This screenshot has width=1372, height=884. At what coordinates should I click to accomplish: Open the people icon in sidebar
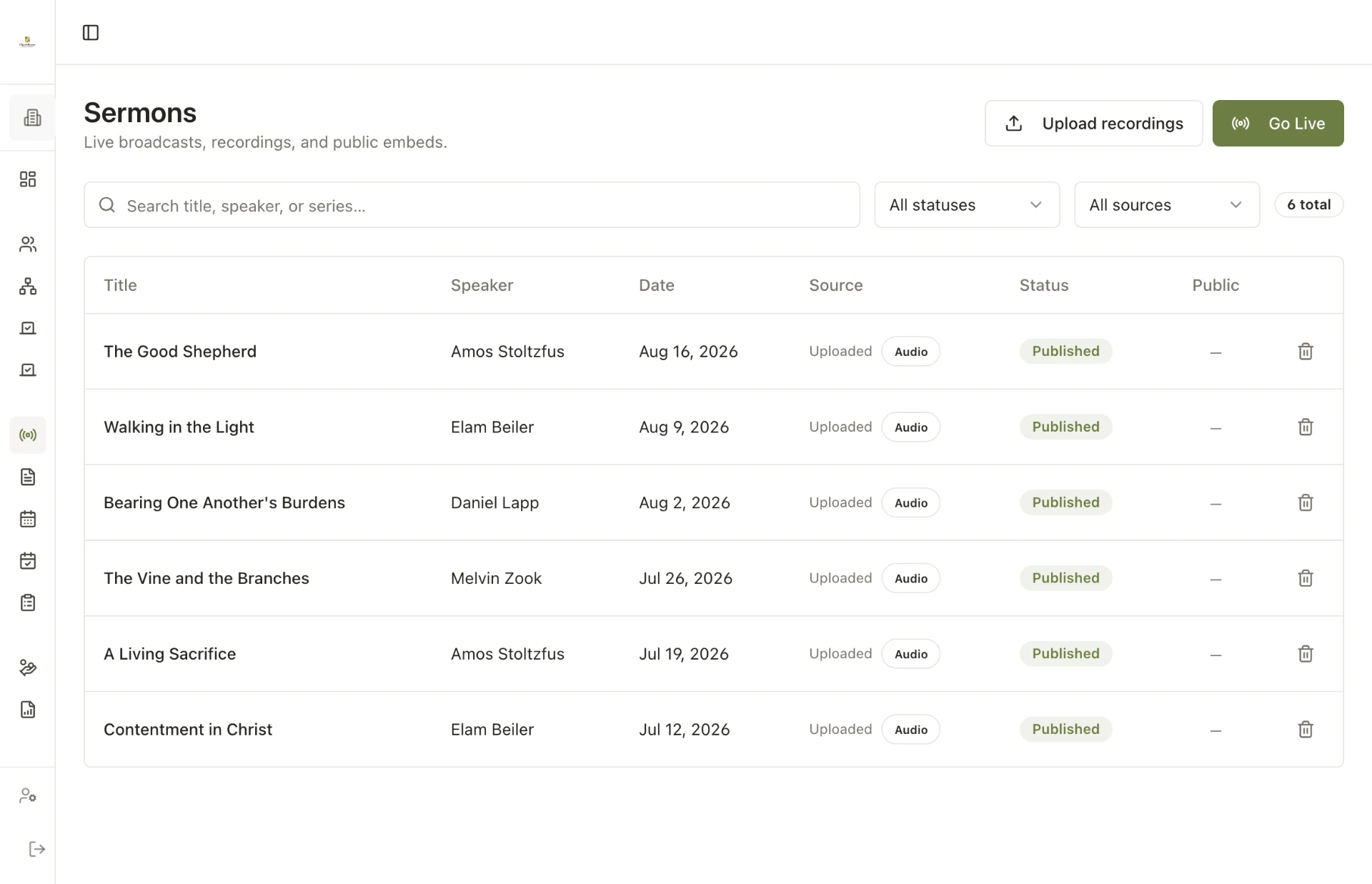(x=28, y=244)
